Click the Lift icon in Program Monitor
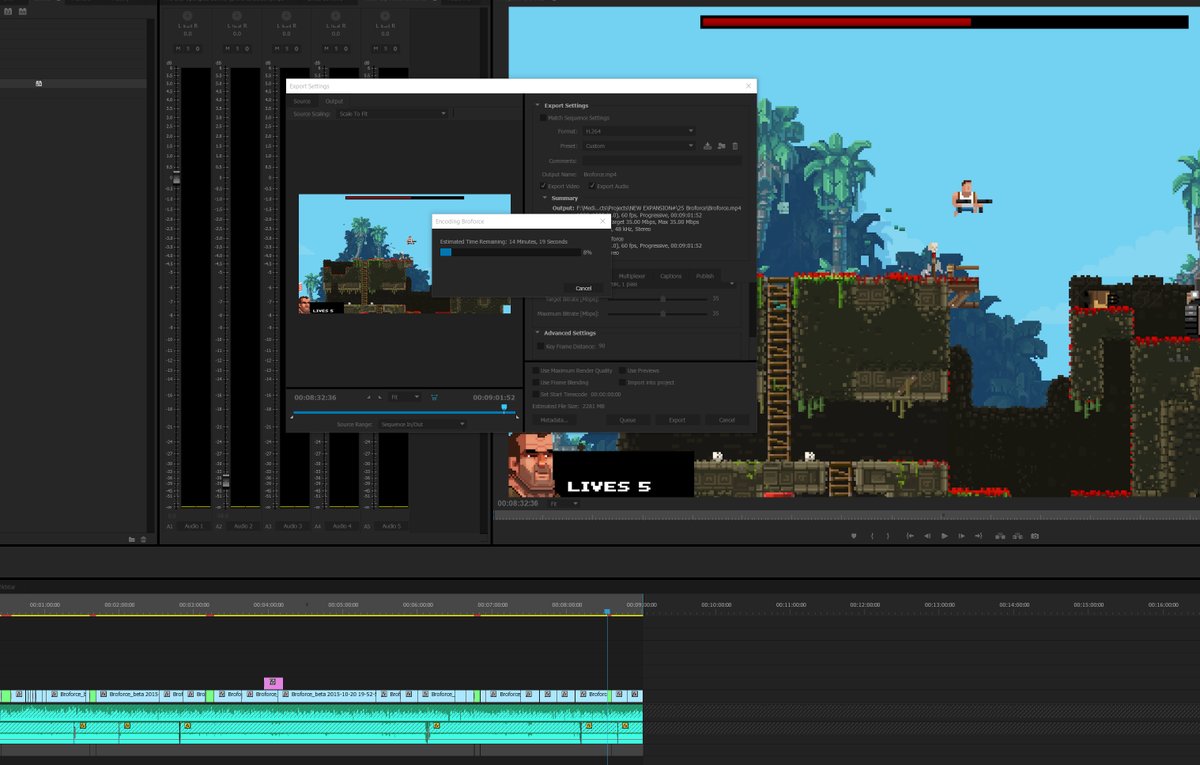The image size is (1200, 765). point(999,536)
